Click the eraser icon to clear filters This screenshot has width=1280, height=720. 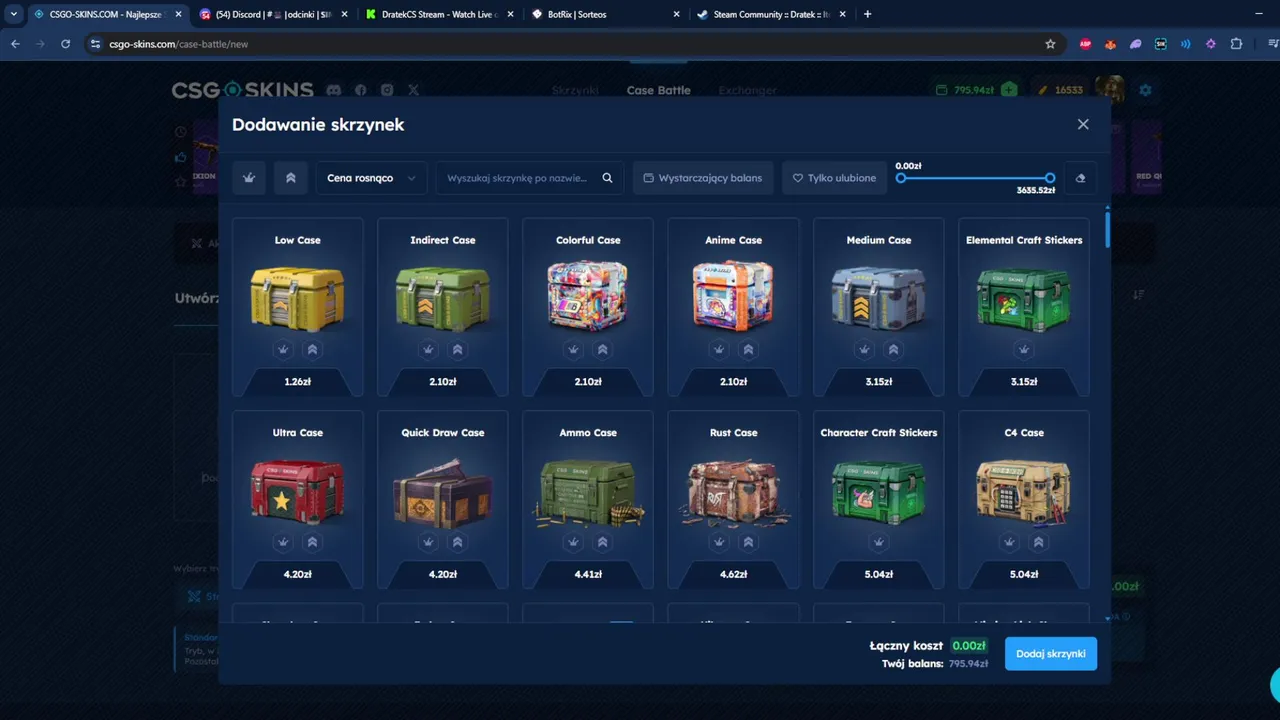pyautogui.click(x=1080, y=178)
